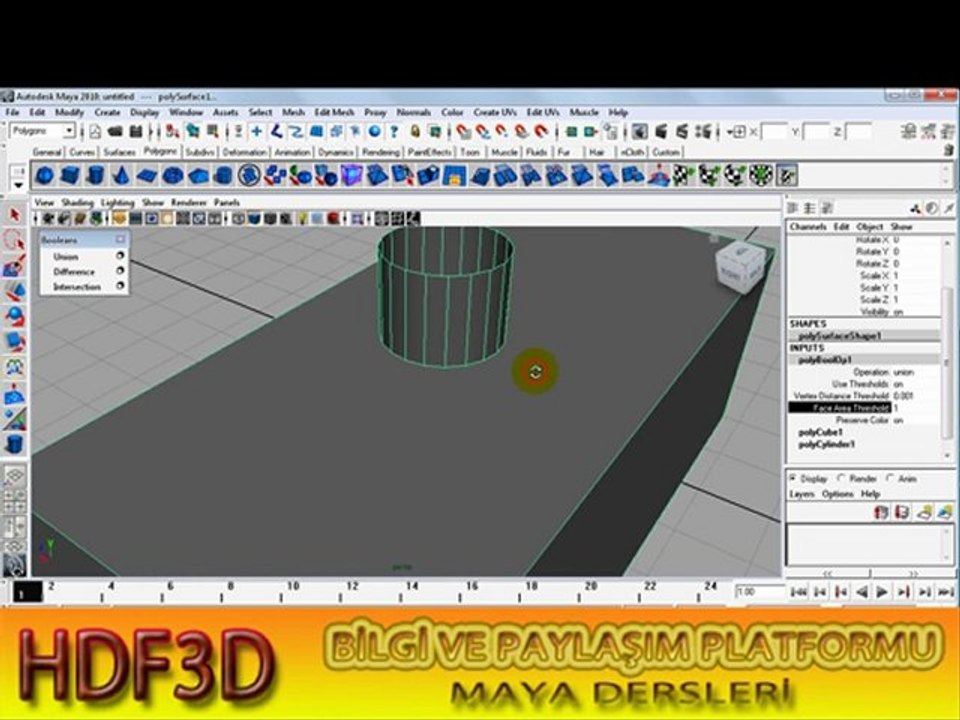Click the Operation union attribute row
Viewport: 960px width, 720px height.
pyautogui.click(x=864, y=372)
